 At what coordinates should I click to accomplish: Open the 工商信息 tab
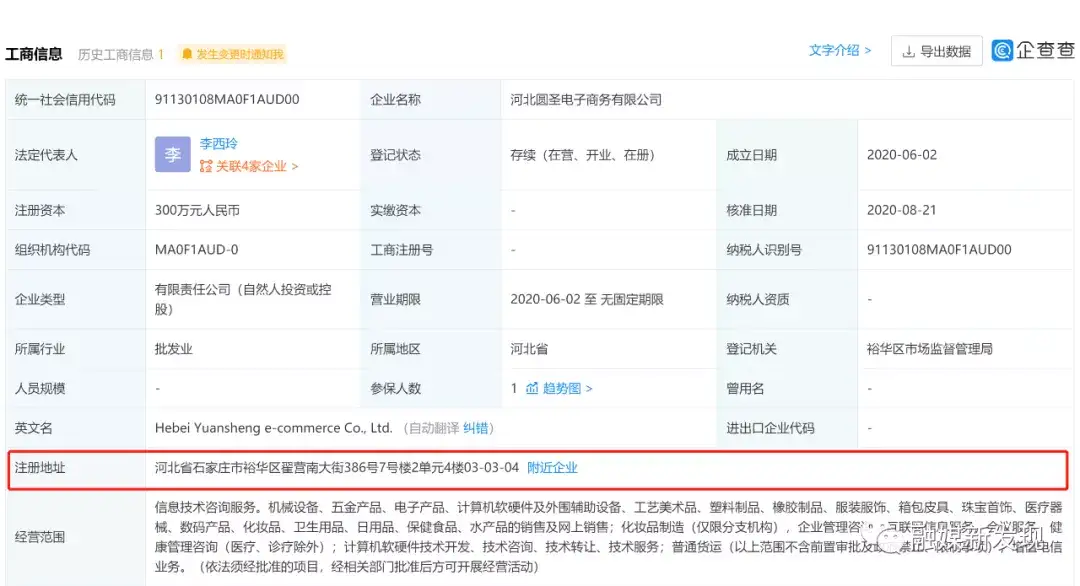coord(34,54)
